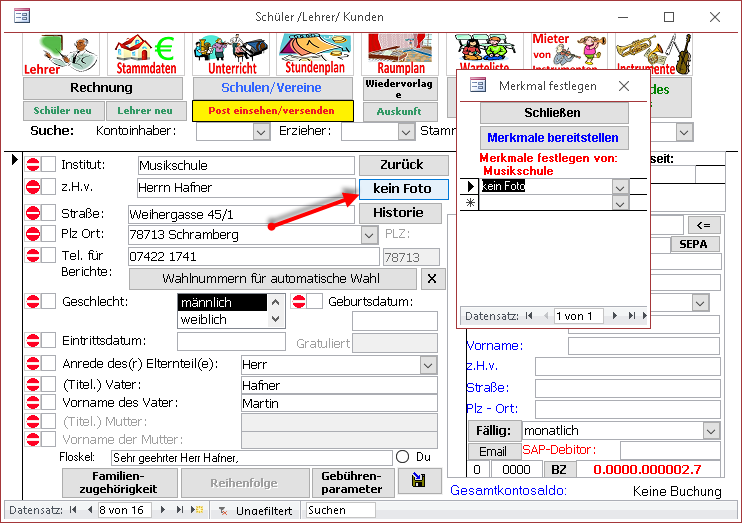Click the Raumplan room plan icon

[400, 54]
